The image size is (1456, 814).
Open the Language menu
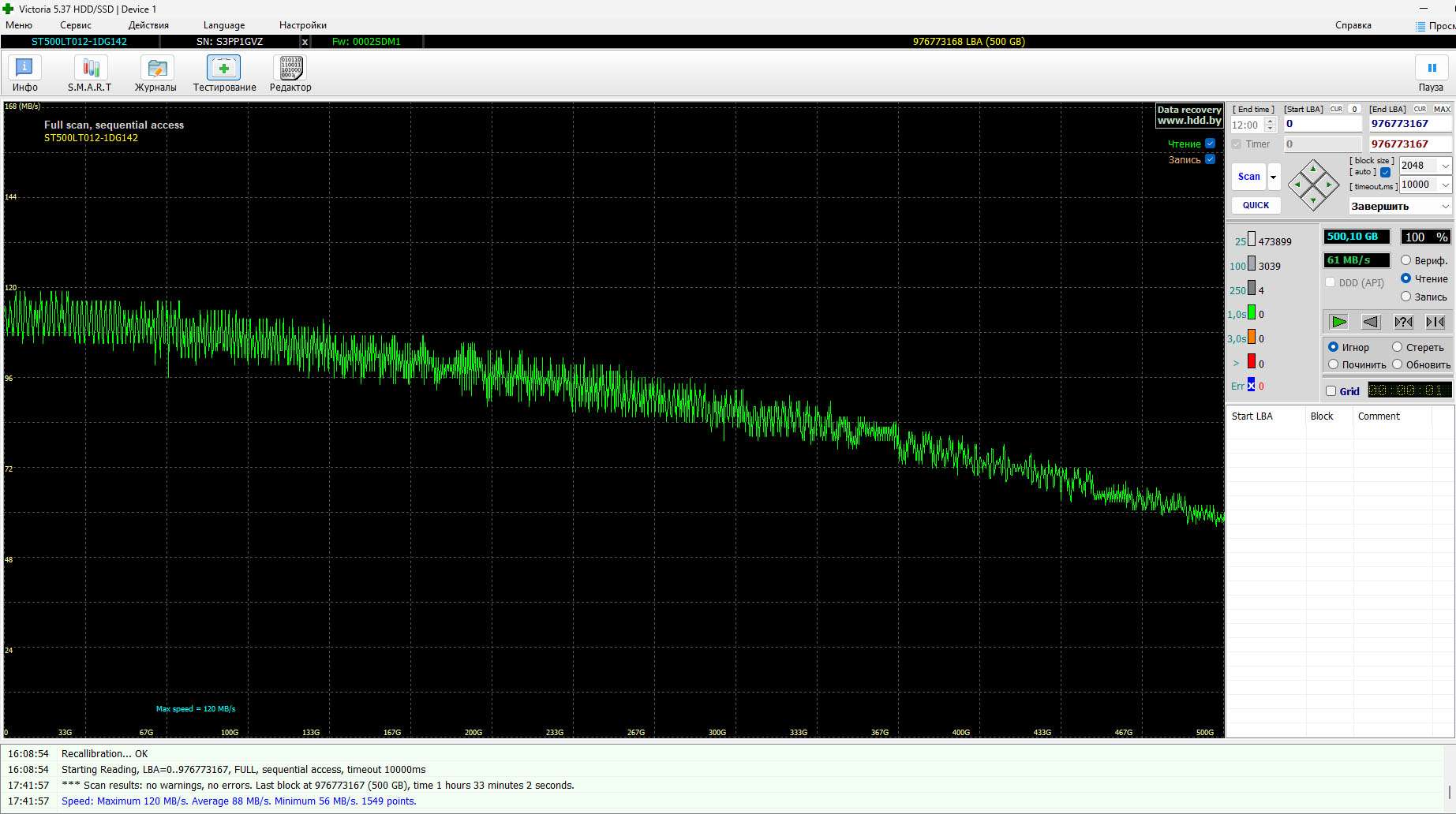coord(224,25)
